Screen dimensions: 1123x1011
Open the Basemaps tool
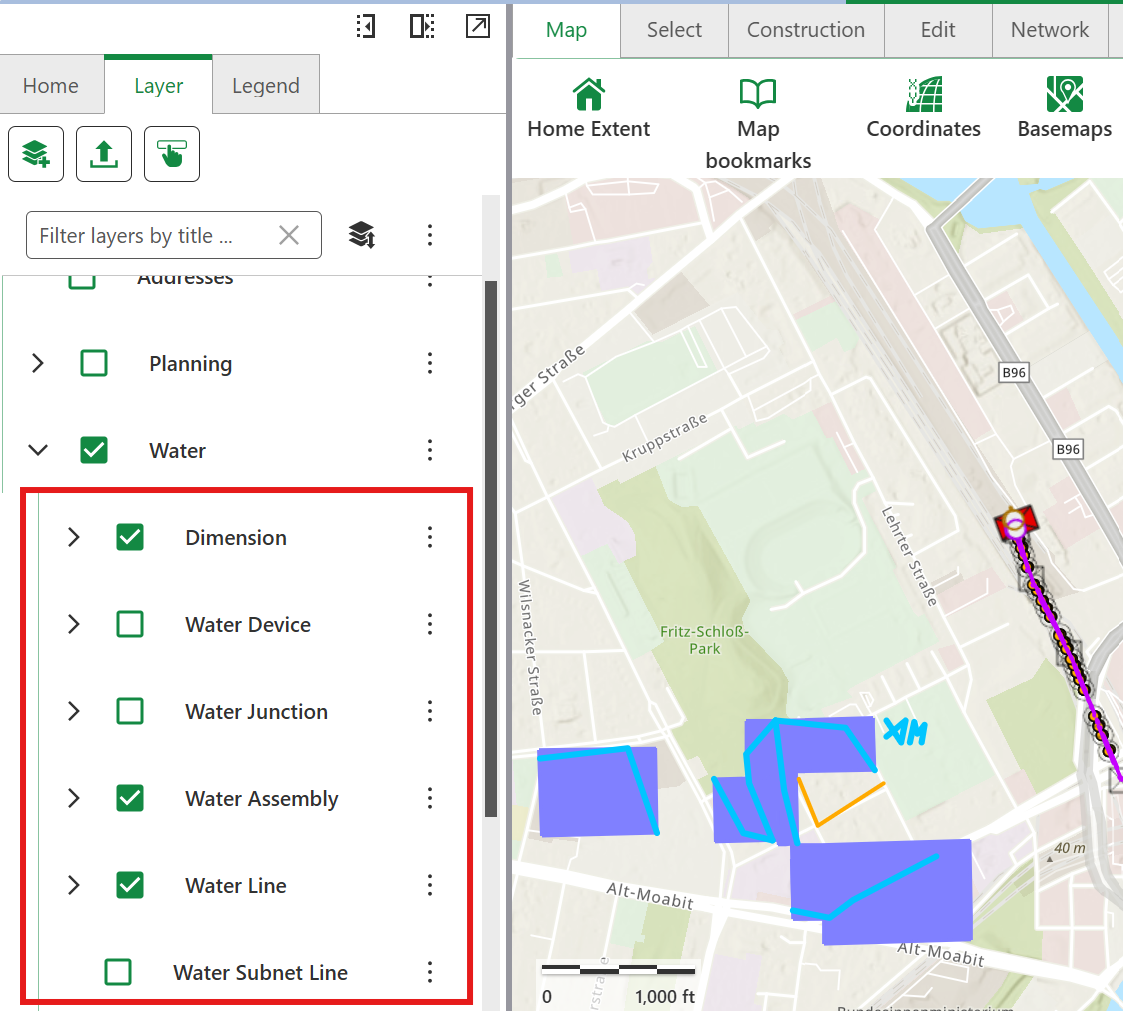1064,95
